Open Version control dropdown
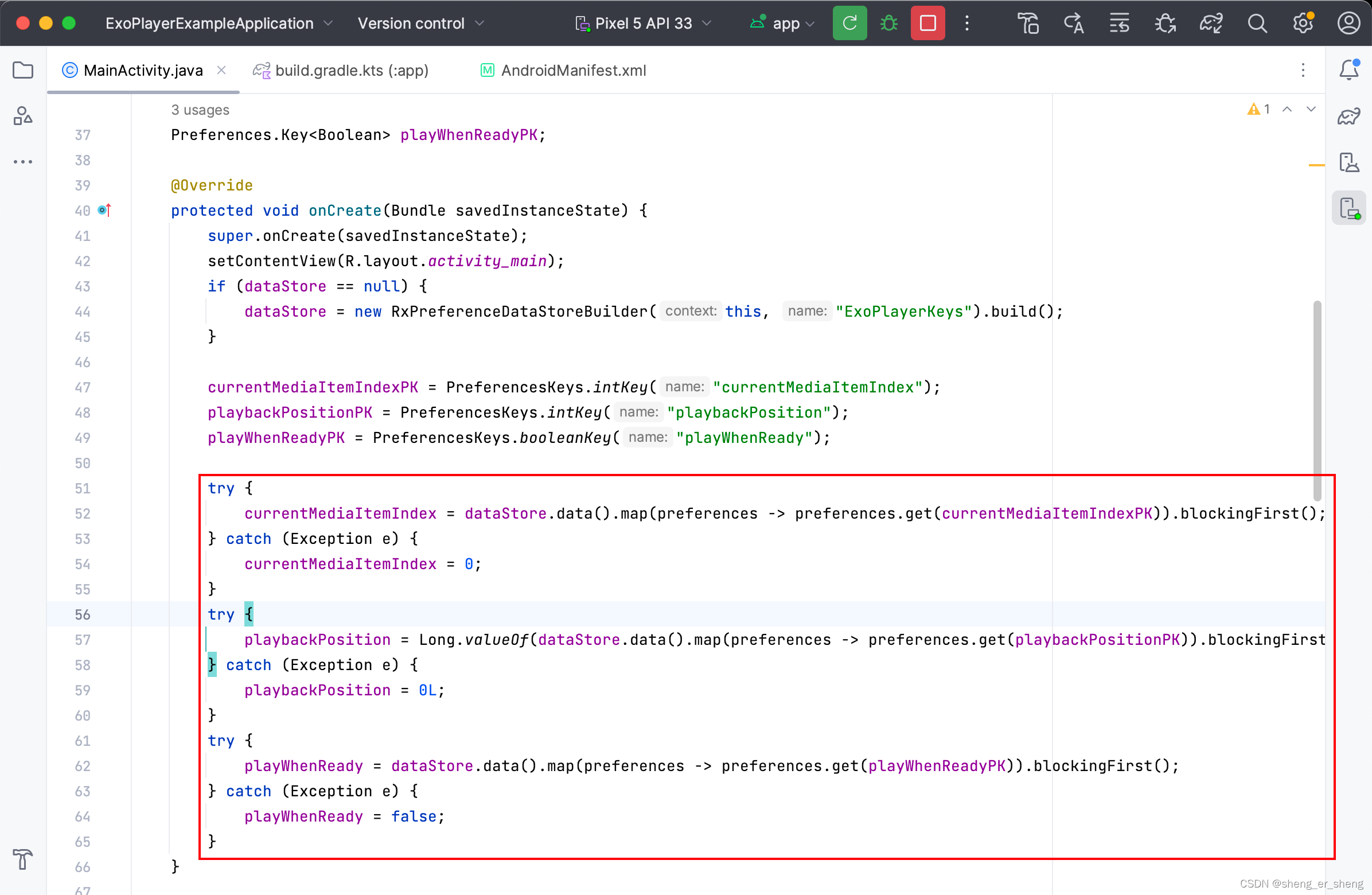The width and height of the screenshot is (1372, 895). (x=421, y=23)
